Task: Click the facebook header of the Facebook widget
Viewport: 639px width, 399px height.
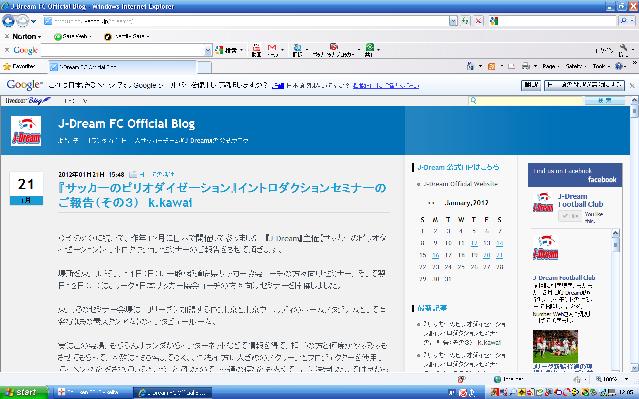Action: [575, 175]
